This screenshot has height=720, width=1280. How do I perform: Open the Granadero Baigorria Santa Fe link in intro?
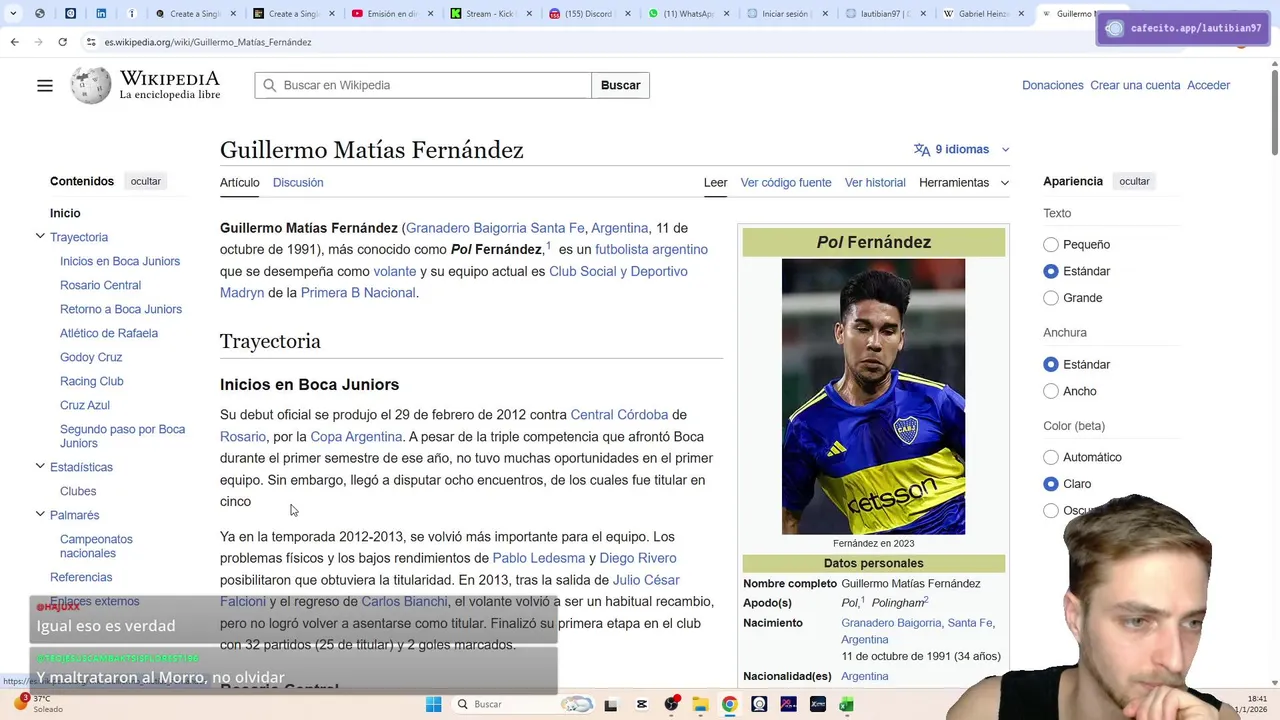495,228
